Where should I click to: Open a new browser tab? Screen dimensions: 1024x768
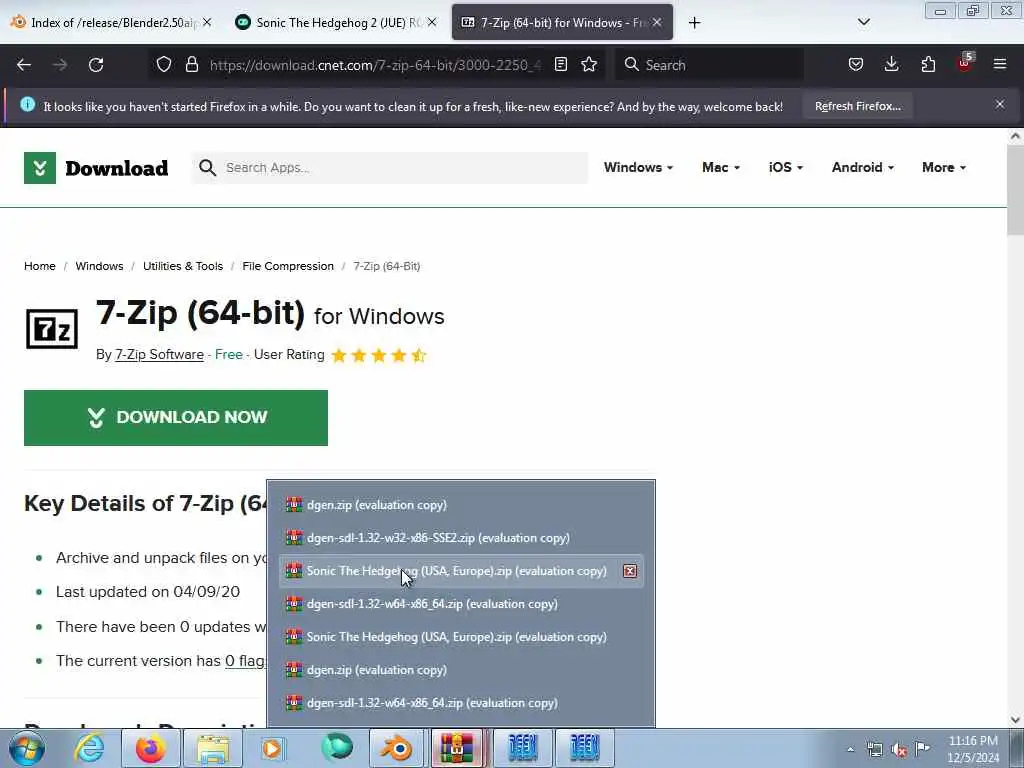tap(694, 23)
